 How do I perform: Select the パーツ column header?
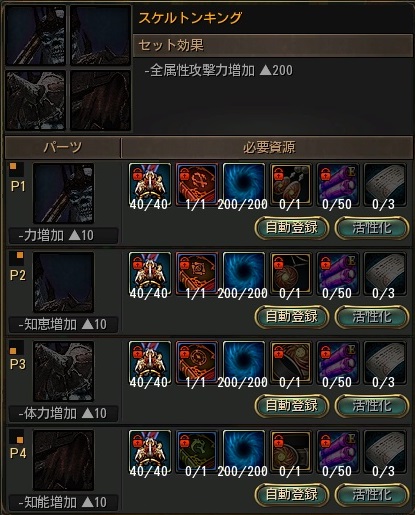point(63,147)
